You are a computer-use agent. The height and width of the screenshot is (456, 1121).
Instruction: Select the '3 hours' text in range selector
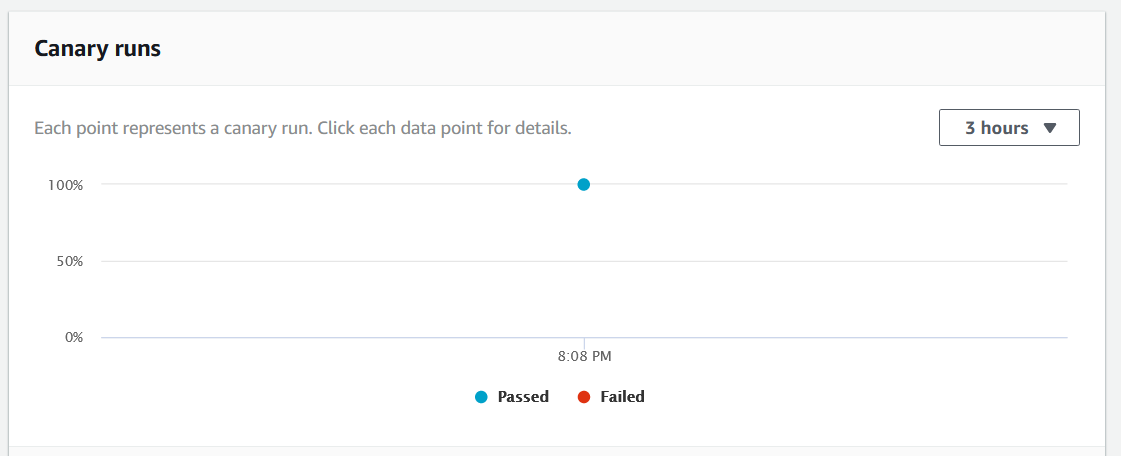click(x=997, y=129)
